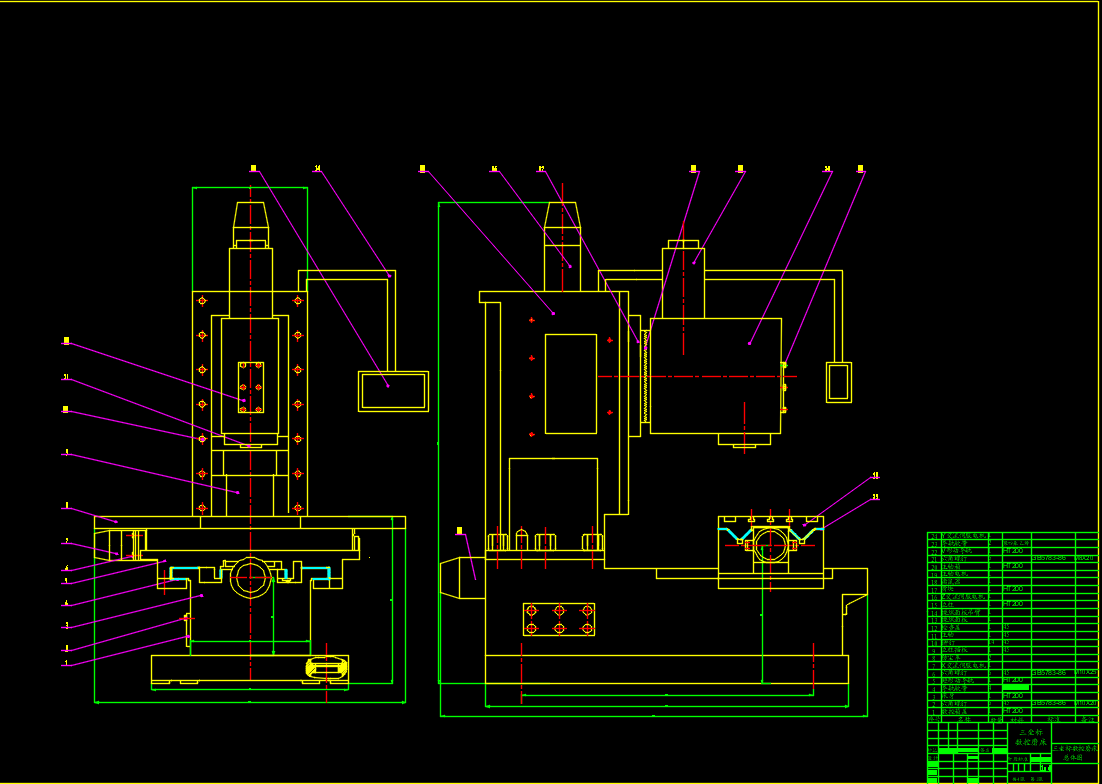Click balloon number 16 above right view
Viewport: 1102px width, 784px height.
point(494,169)
